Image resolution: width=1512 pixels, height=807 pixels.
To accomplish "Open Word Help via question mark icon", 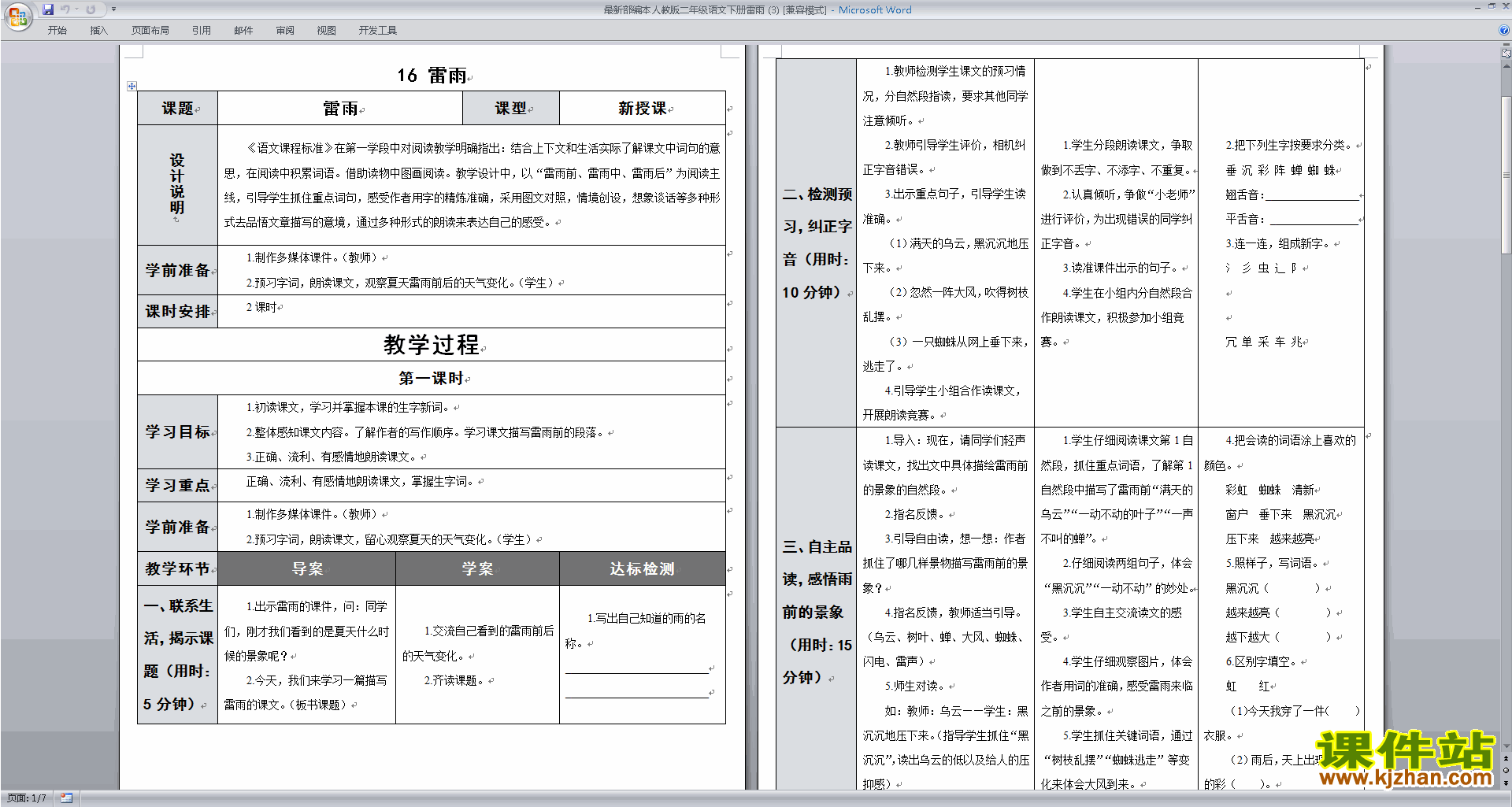I will [x=1504, y=30].
